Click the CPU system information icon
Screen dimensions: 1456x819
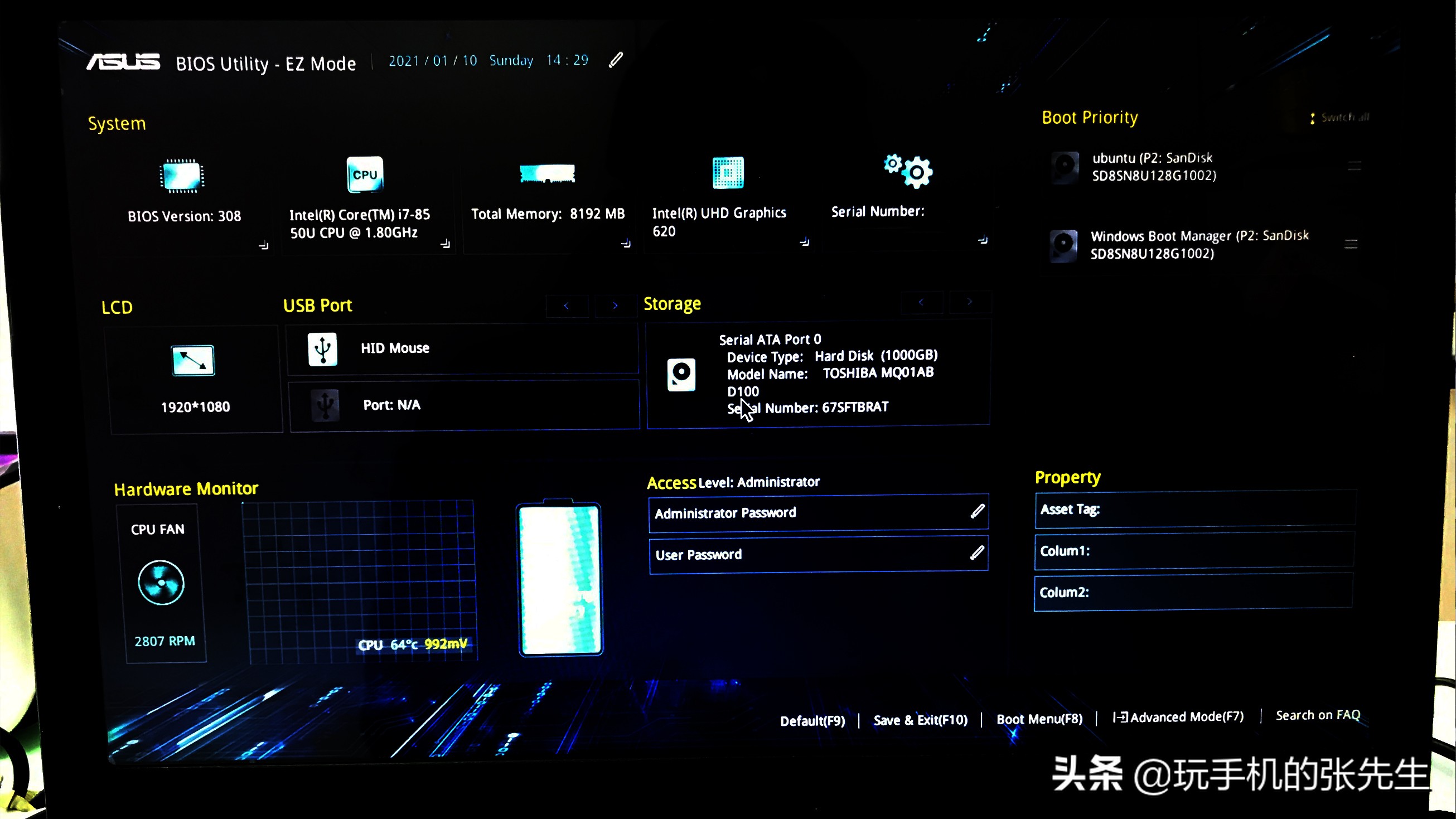pos(364,174)
